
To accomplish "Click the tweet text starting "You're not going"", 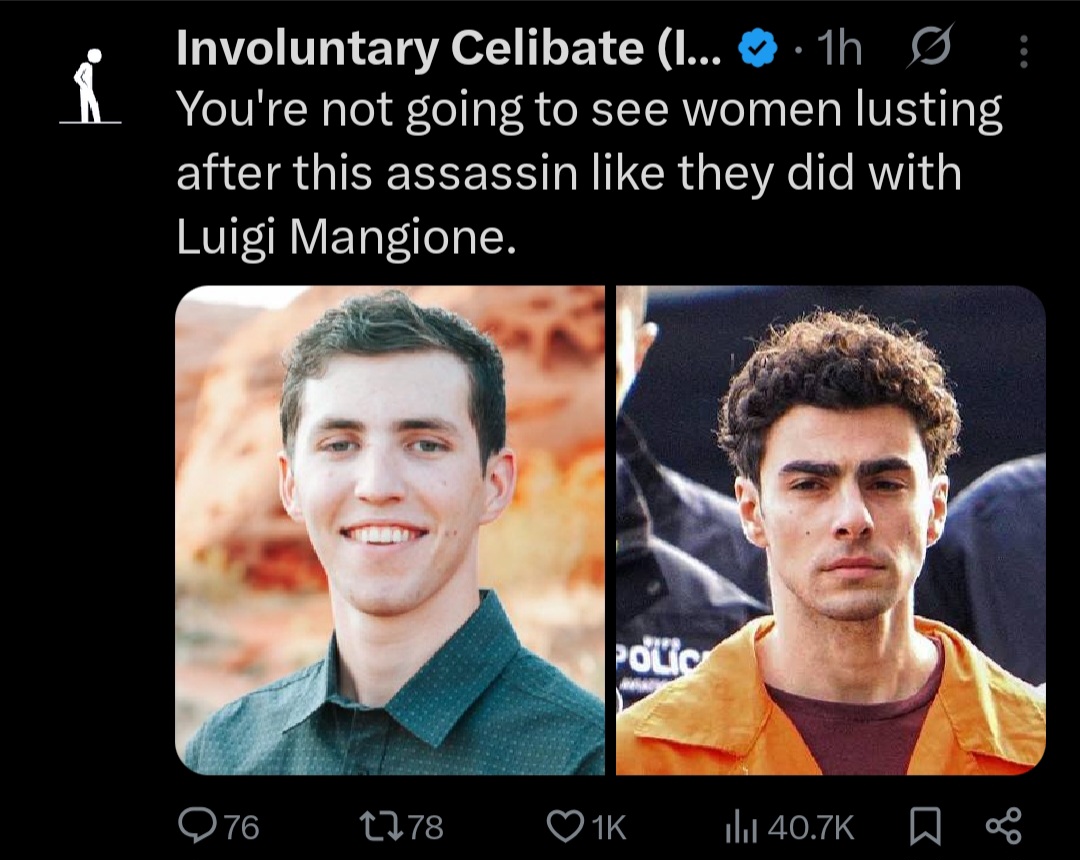I will point(590,112).
